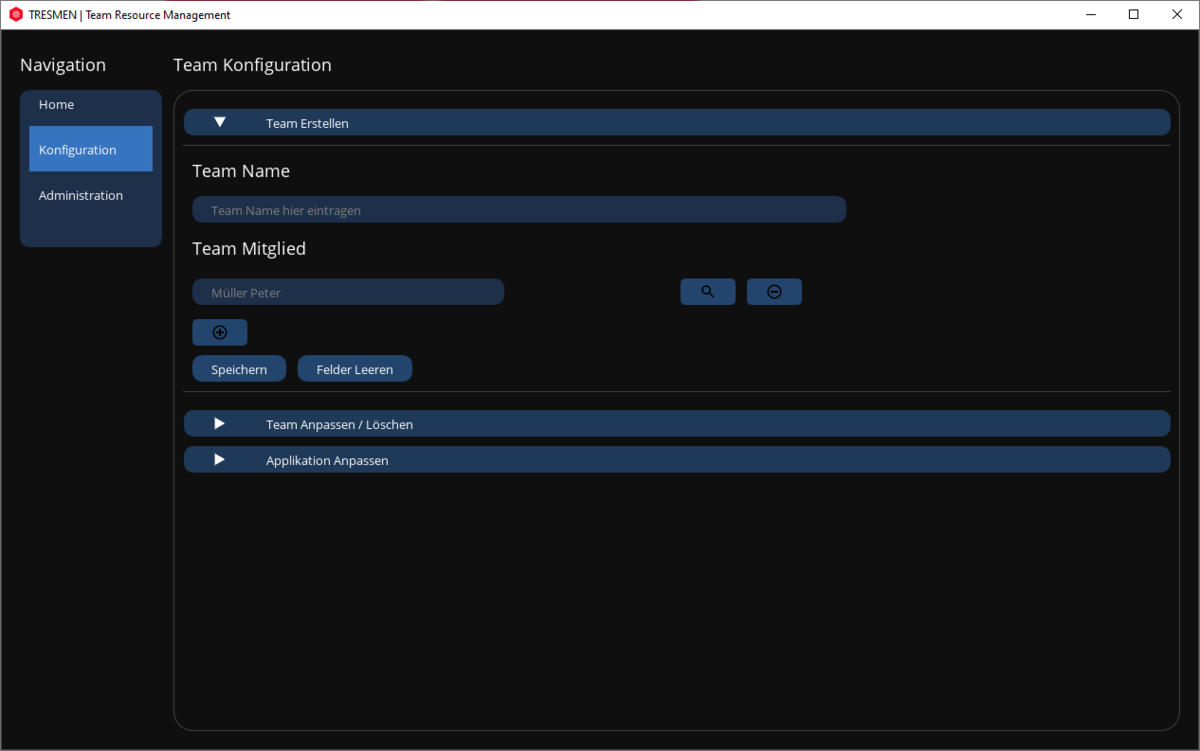Open the Administration navigation item

(81, 196)
